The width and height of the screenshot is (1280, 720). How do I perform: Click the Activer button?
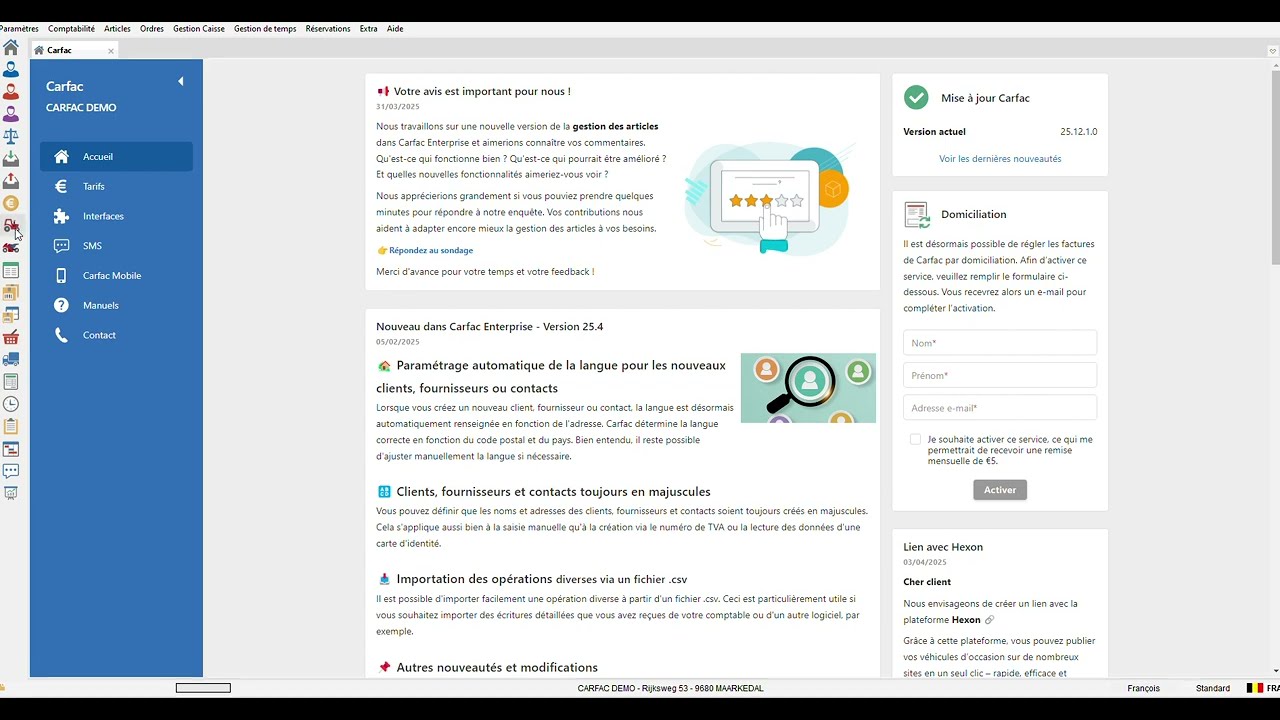(1000, 490)
